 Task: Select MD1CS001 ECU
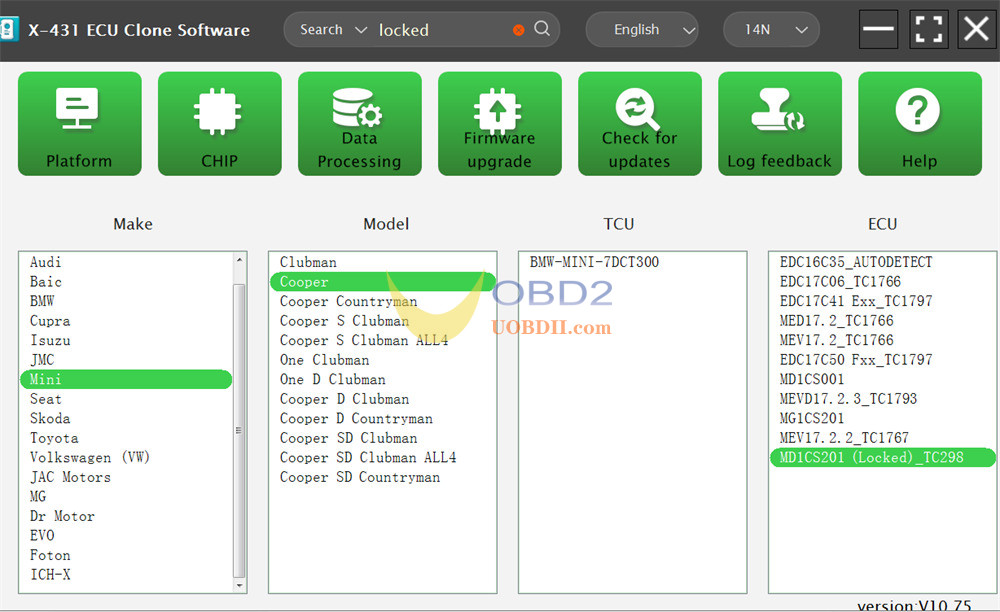(883, 379)
